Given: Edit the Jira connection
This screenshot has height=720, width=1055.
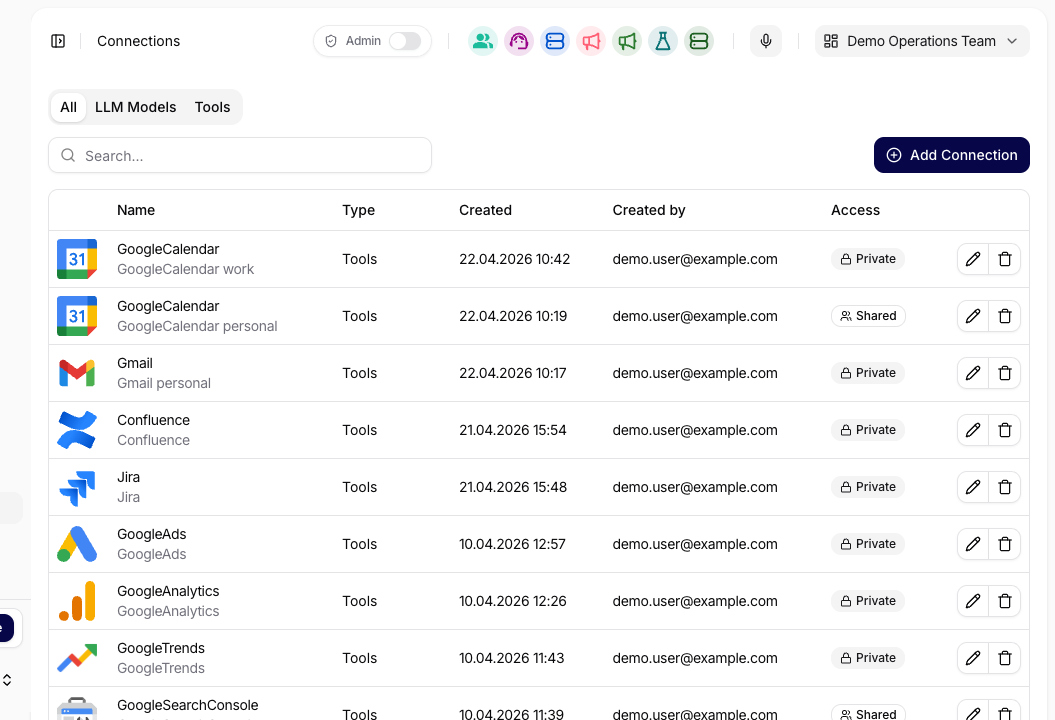Looking at the screenshot, I should [x=973, y=487].
